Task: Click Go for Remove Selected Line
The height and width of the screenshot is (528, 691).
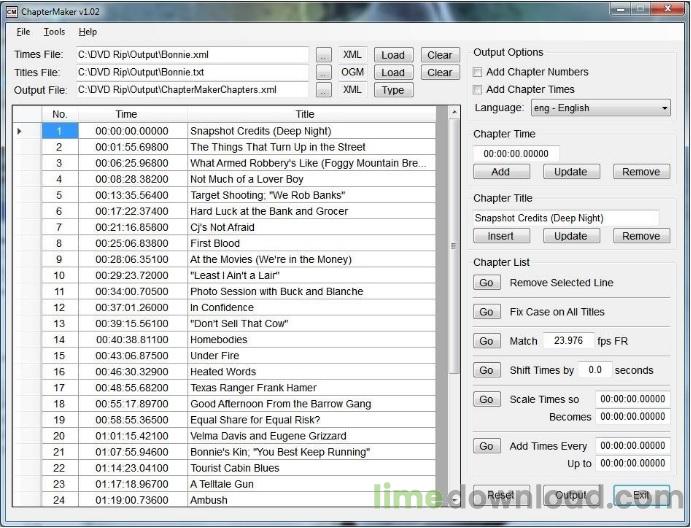Action: point(487,283)
